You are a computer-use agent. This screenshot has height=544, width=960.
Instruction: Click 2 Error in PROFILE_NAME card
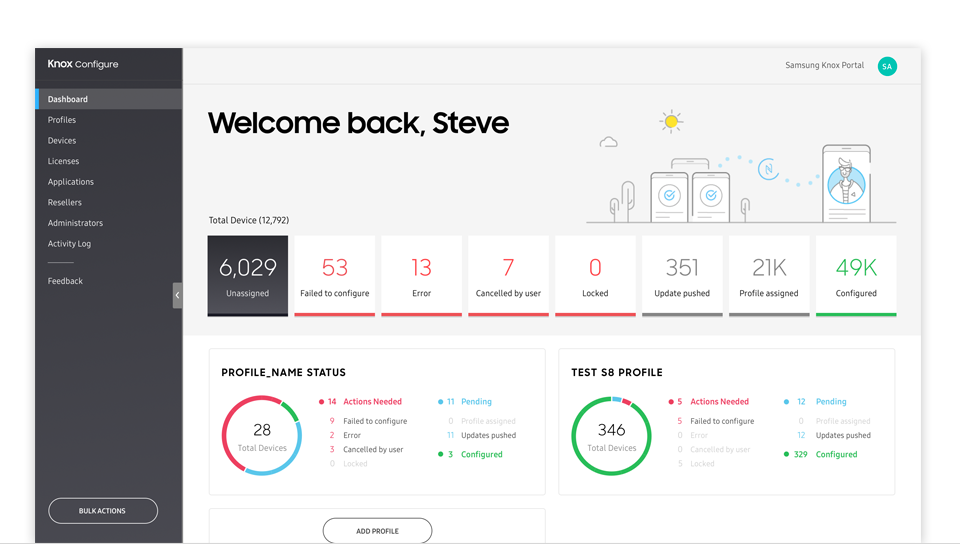[x=345, y=435]
